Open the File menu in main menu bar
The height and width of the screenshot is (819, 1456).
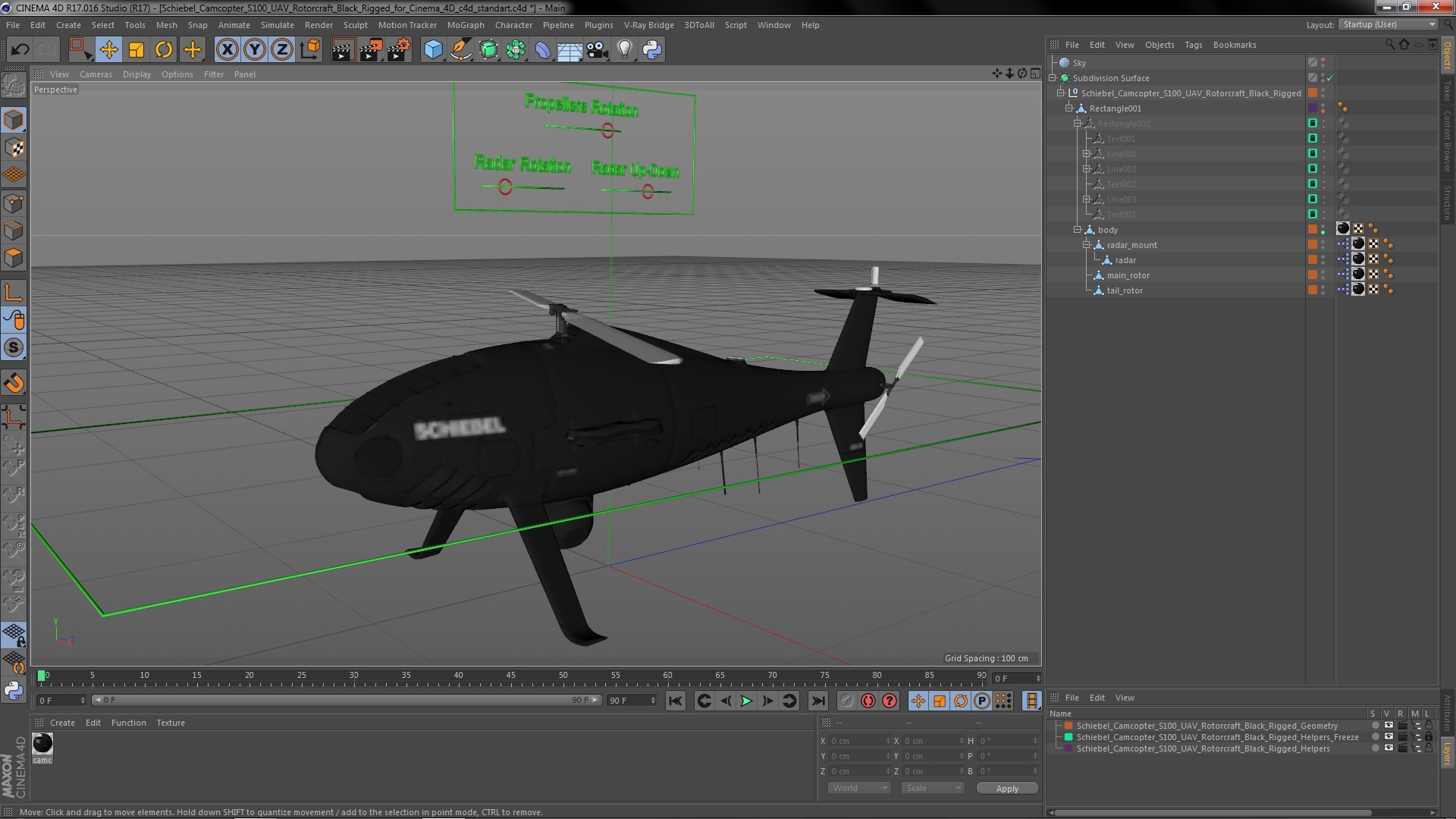tap(13, 25)
